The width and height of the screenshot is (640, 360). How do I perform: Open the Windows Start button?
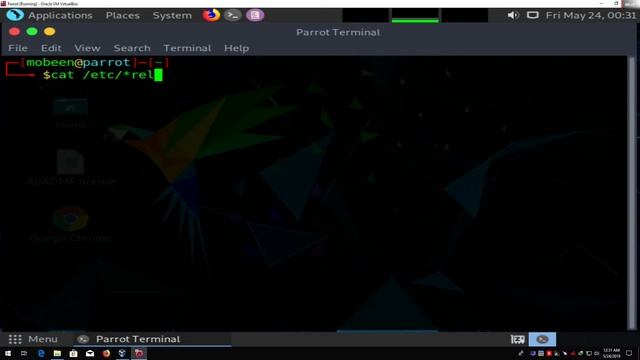[x=8, y=353]
